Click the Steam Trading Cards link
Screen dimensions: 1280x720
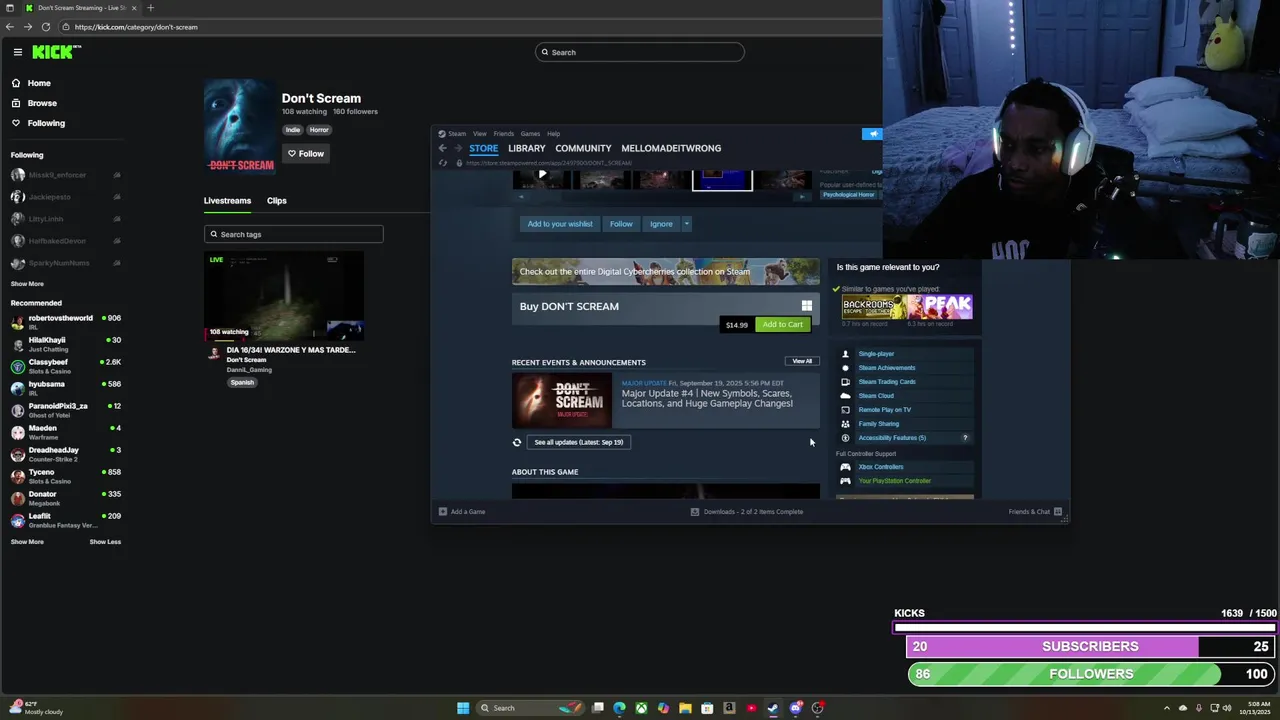(x=887, y=382)
